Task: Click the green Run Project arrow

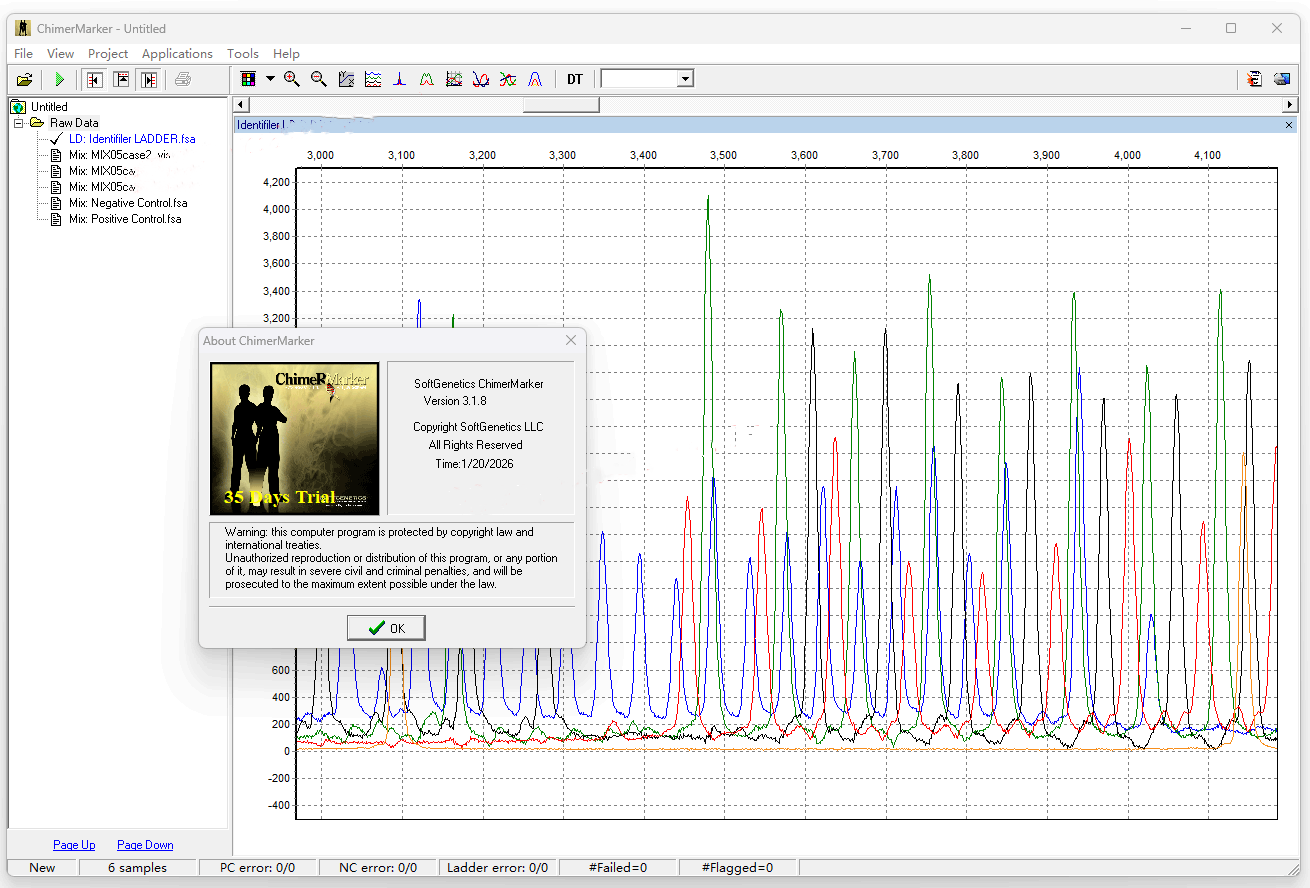Action: 60,79
